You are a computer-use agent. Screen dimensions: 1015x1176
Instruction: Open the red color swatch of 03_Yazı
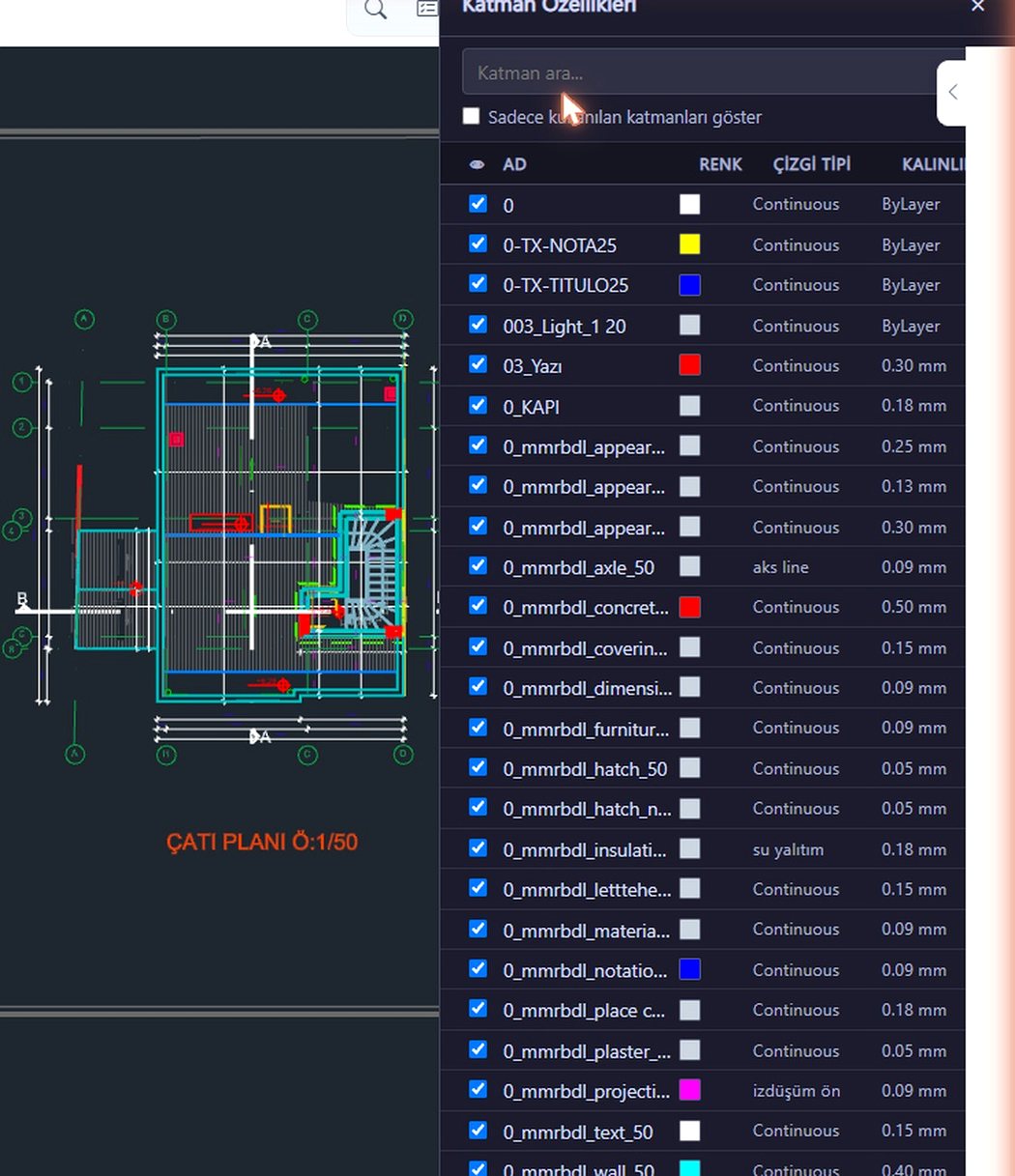click(689, 365)
